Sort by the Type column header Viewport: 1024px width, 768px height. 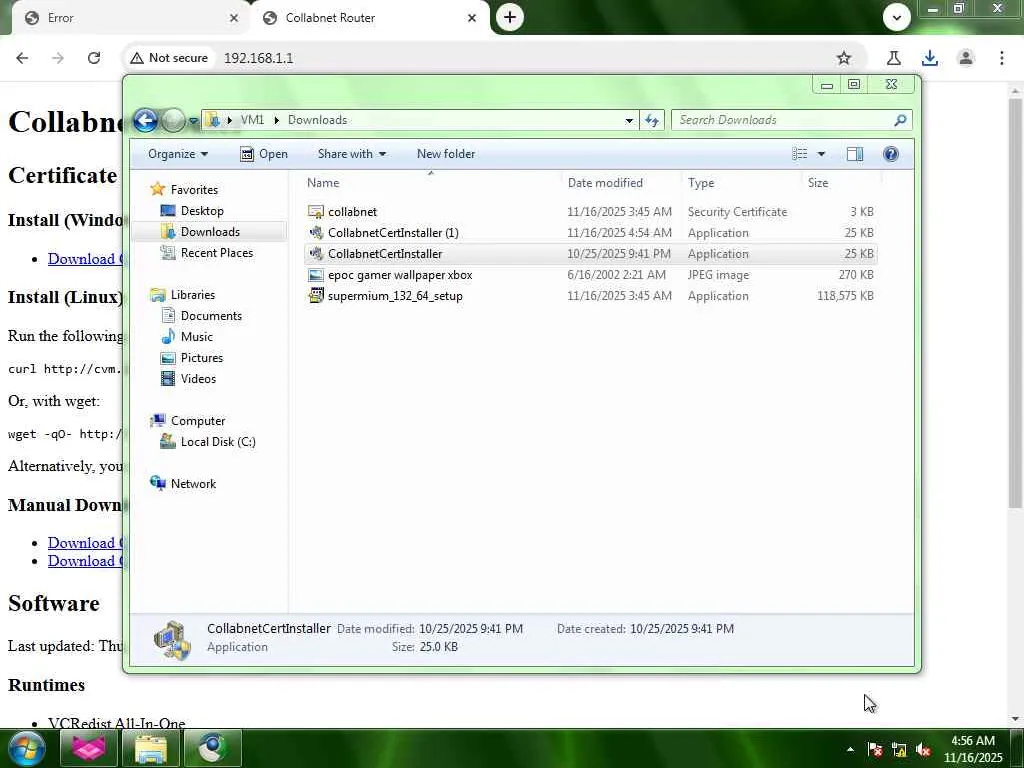(x=741, y=183)
